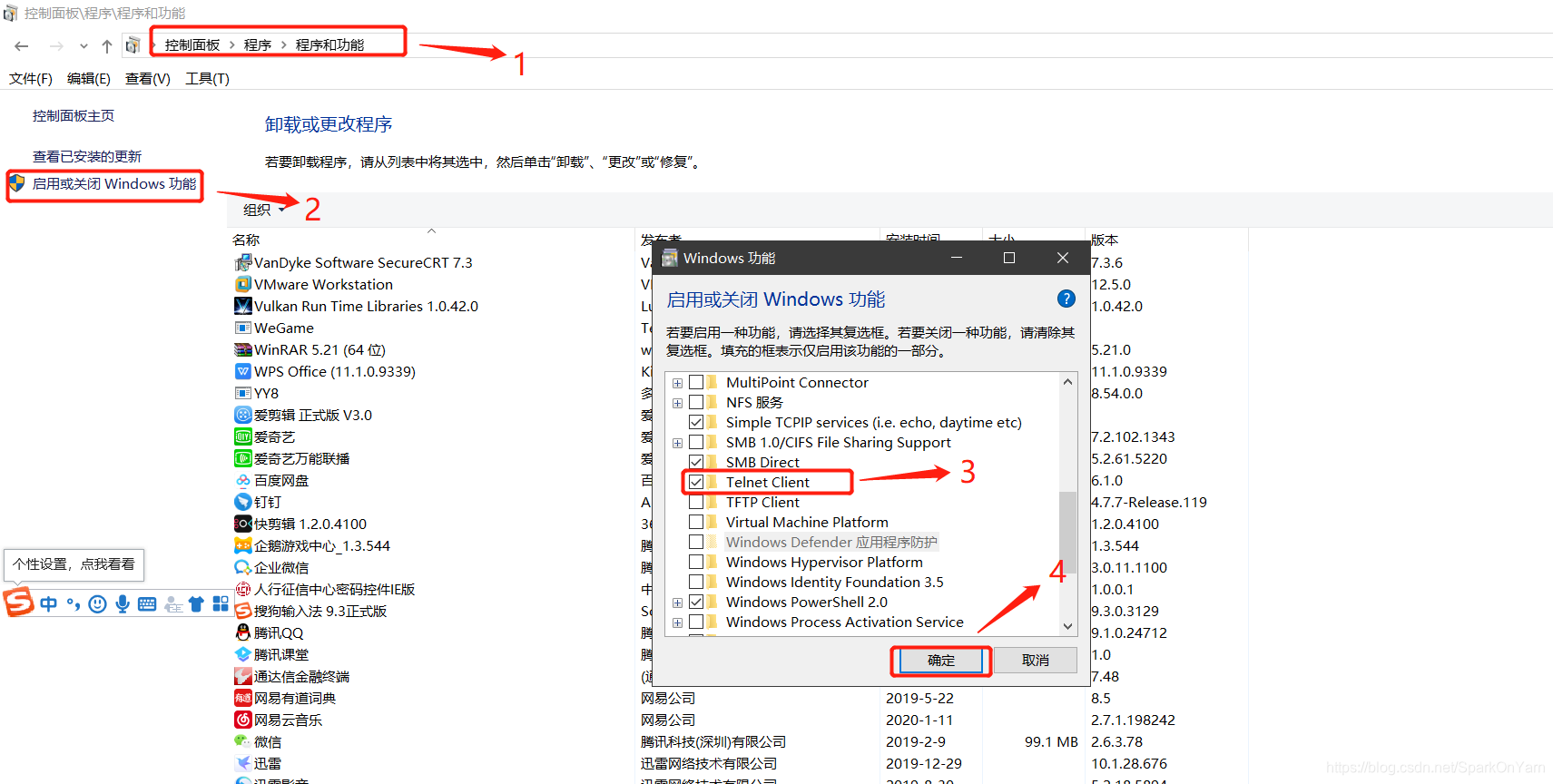Click the 腾讯课堂 icon
Viewport: 1553px width, 784px height.
tap(242, 655)
